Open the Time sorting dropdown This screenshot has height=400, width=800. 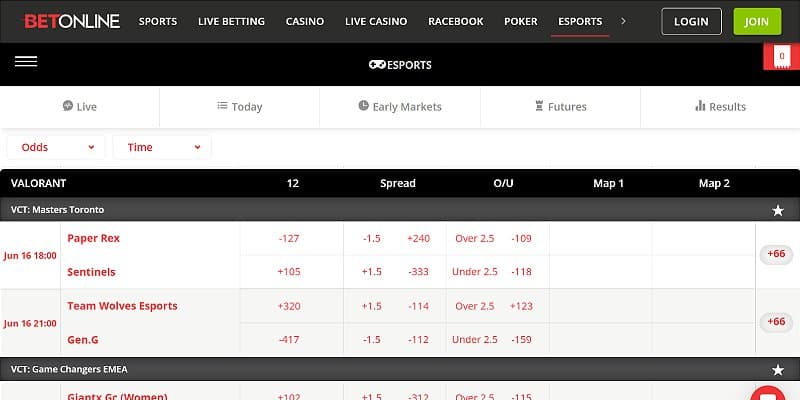[x=162, y=147]
